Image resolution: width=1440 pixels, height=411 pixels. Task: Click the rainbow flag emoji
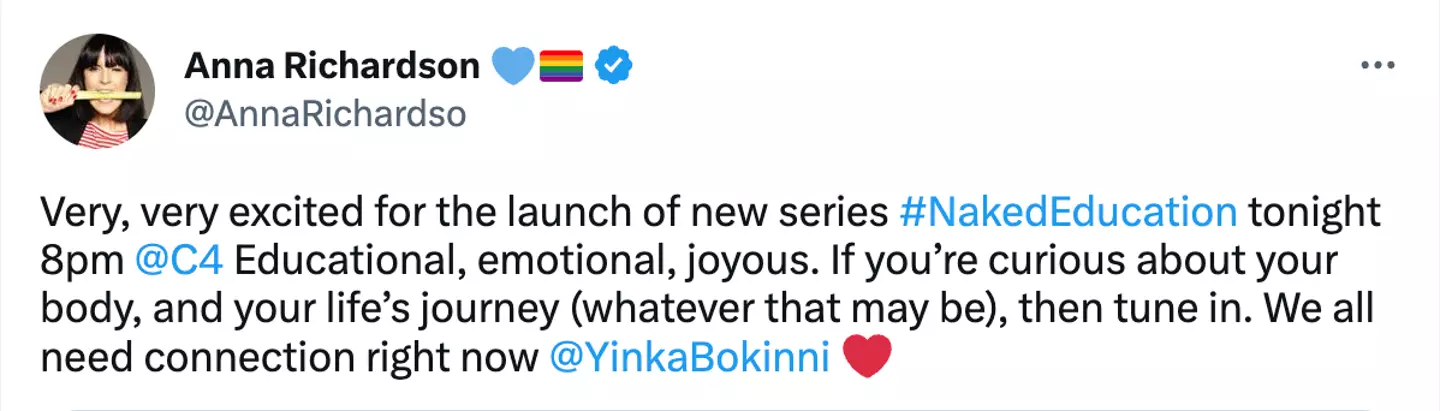pos(562,67)
